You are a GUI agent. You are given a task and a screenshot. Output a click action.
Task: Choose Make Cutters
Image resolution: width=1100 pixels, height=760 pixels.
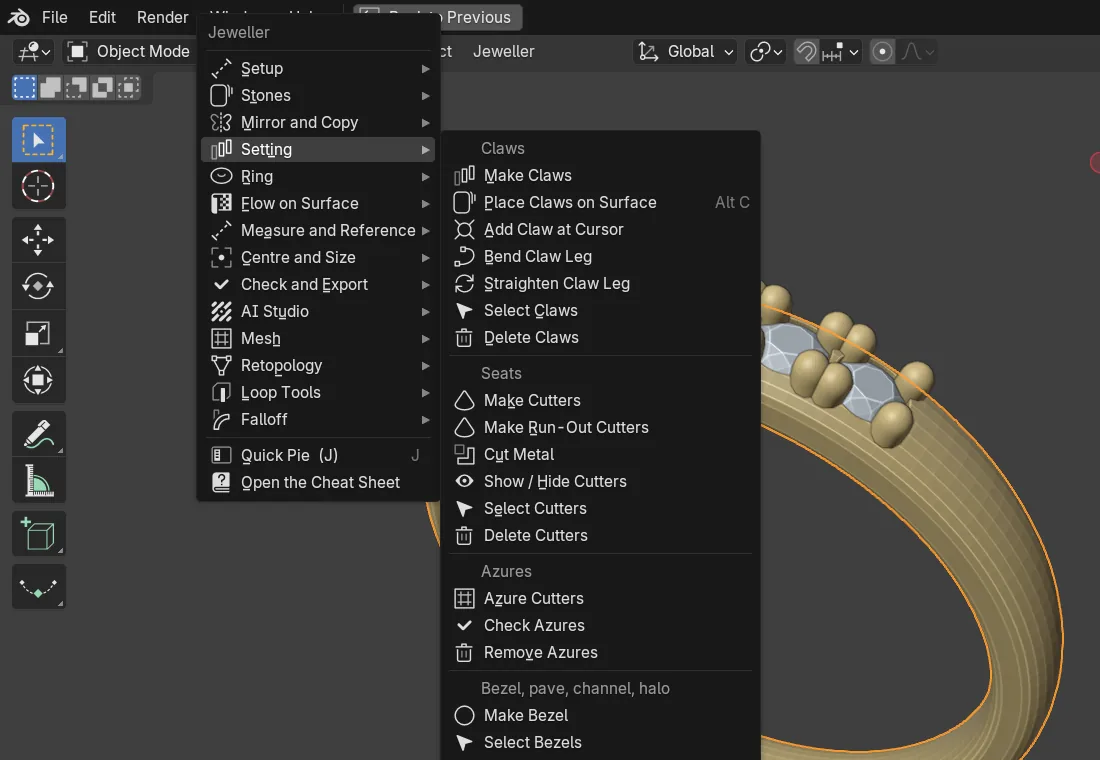coord(601,400)
